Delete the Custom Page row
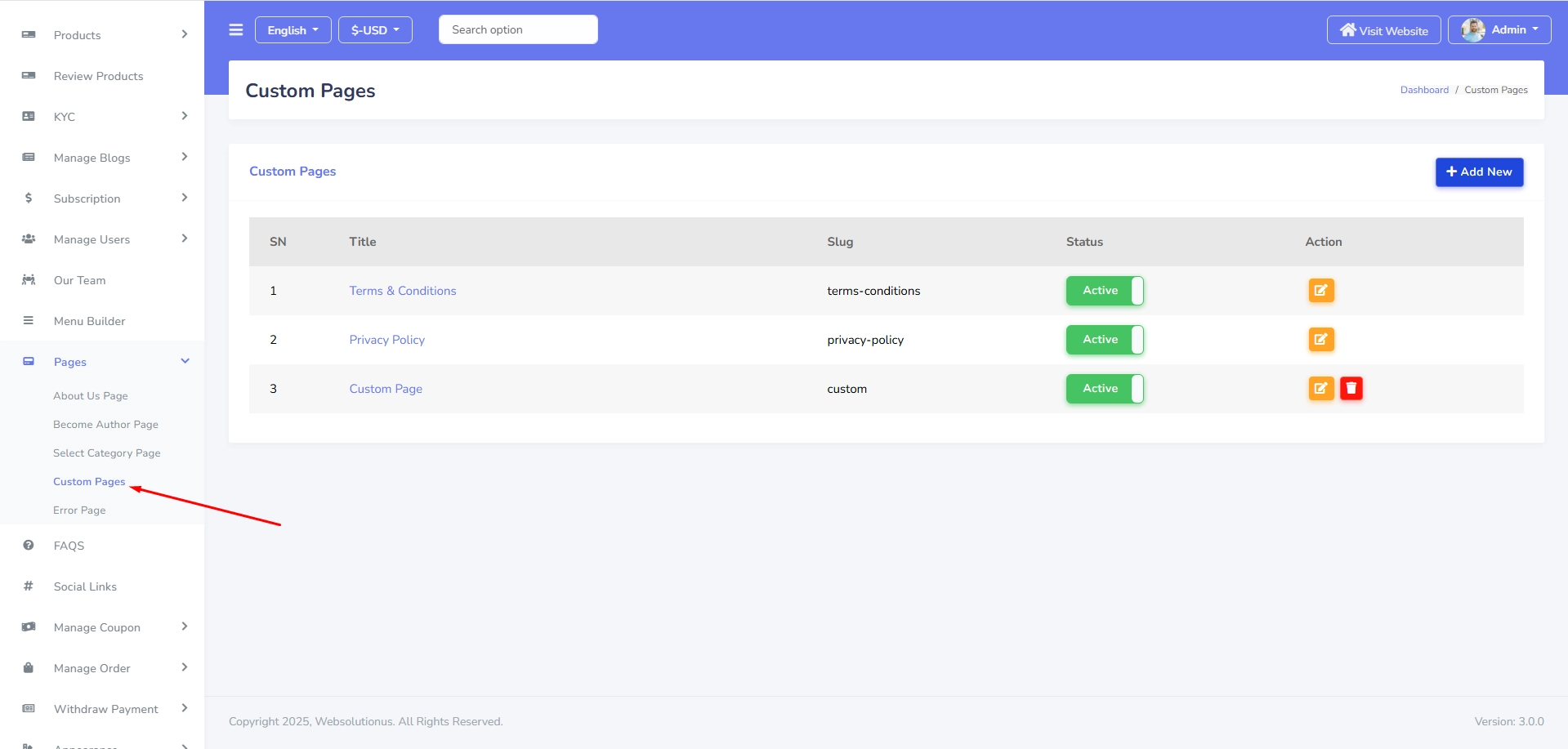The width and height of the screenshot is (1568, 749). [x=1351, y=389]
